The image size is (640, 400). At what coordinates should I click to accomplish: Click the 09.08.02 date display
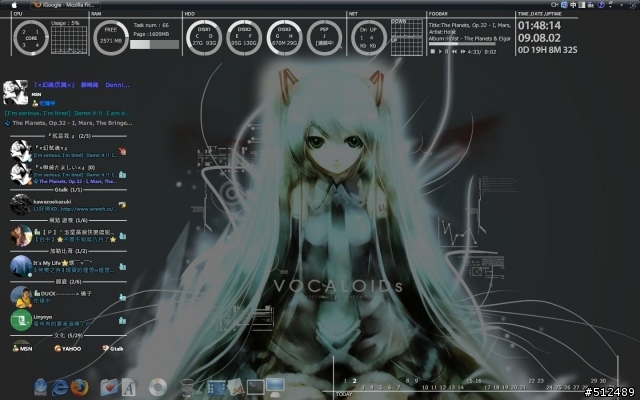click(x=539, y=38)
